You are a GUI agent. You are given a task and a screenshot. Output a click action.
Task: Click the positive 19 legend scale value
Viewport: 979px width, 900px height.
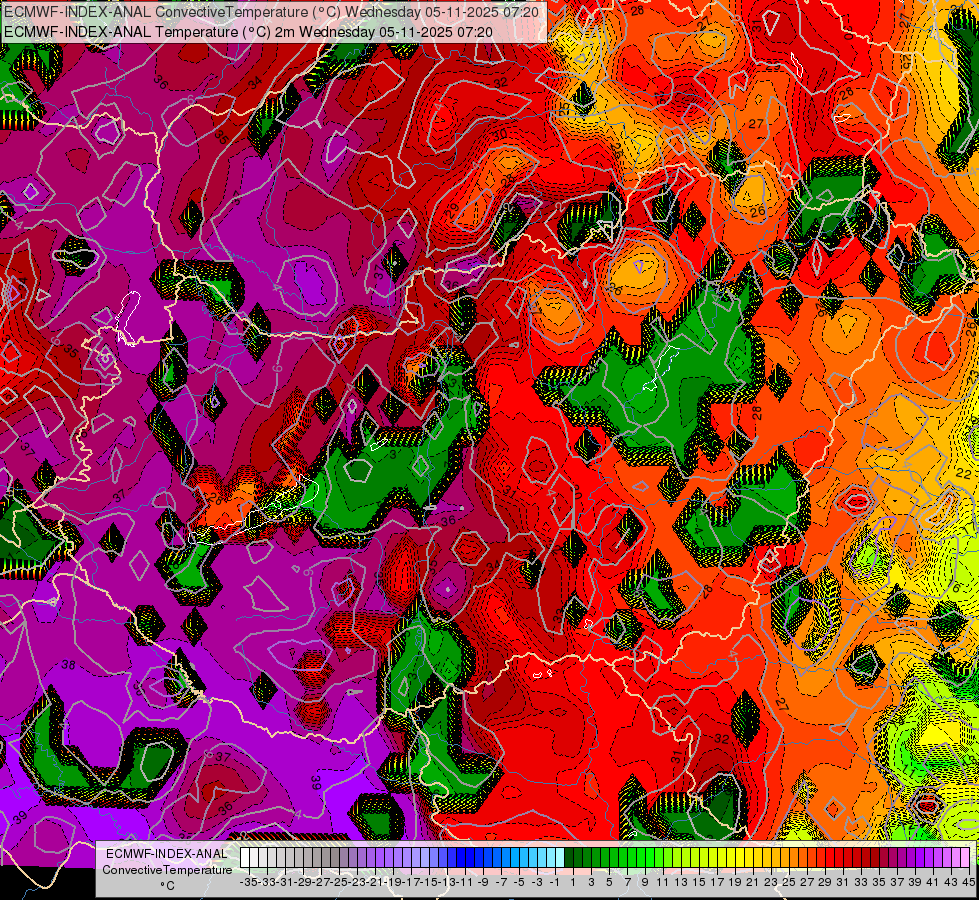click(735, 882)
